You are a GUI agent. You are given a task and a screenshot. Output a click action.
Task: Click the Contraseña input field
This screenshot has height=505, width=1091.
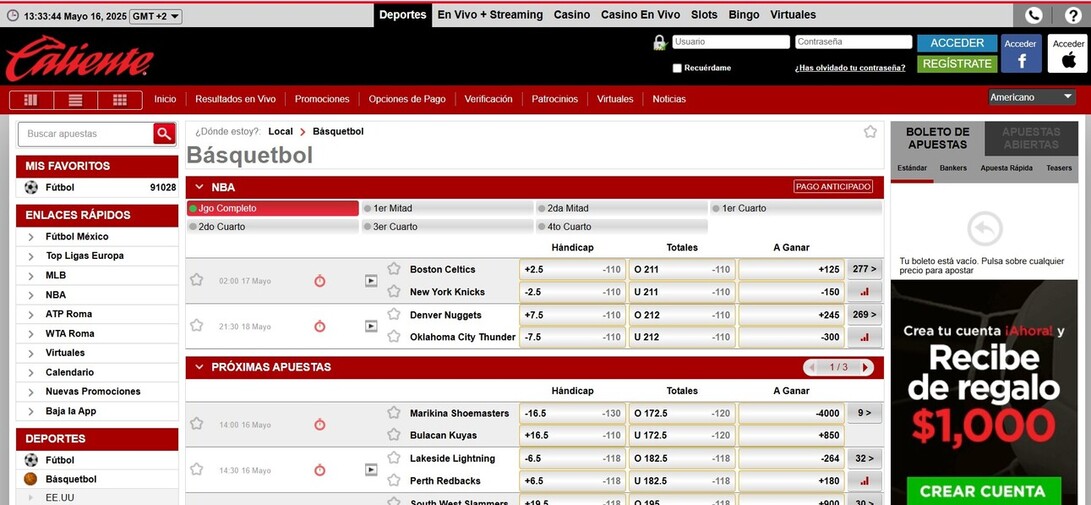pyautogui.click(x=854, y=42)
